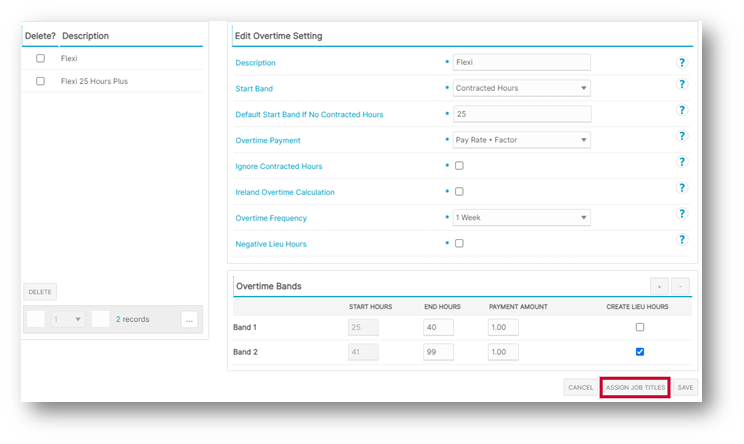Click the Assign Job Titles button
744x444 pixels.
coord(634,387)
